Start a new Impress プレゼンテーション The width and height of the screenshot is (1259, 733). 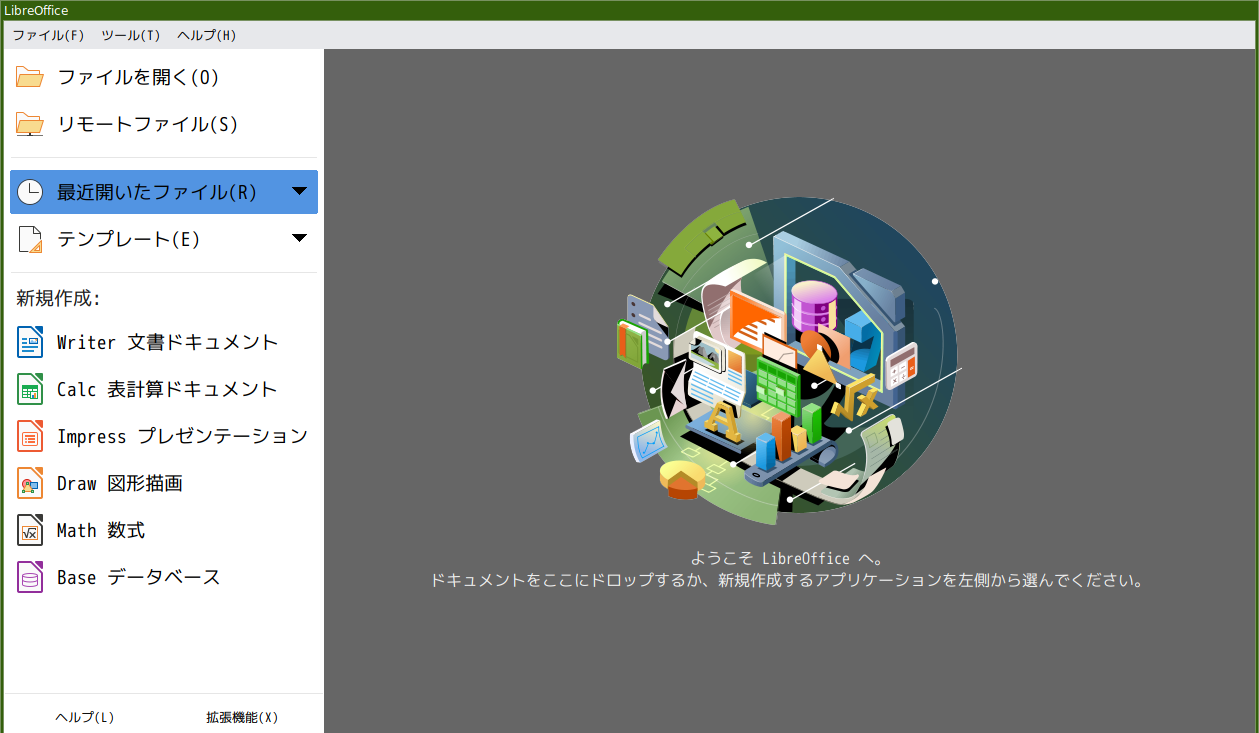click(x=163, y=436)
